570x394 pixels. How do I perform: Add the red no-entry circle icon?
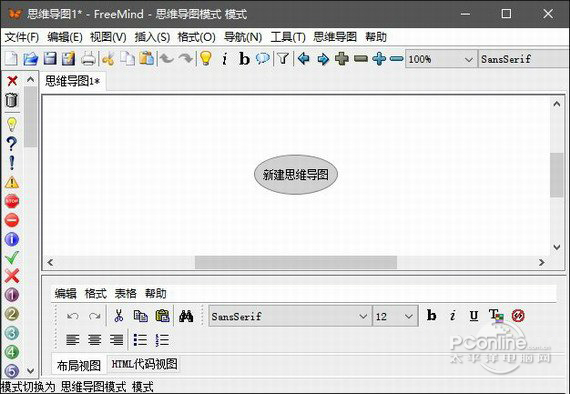tap(12, 220)
